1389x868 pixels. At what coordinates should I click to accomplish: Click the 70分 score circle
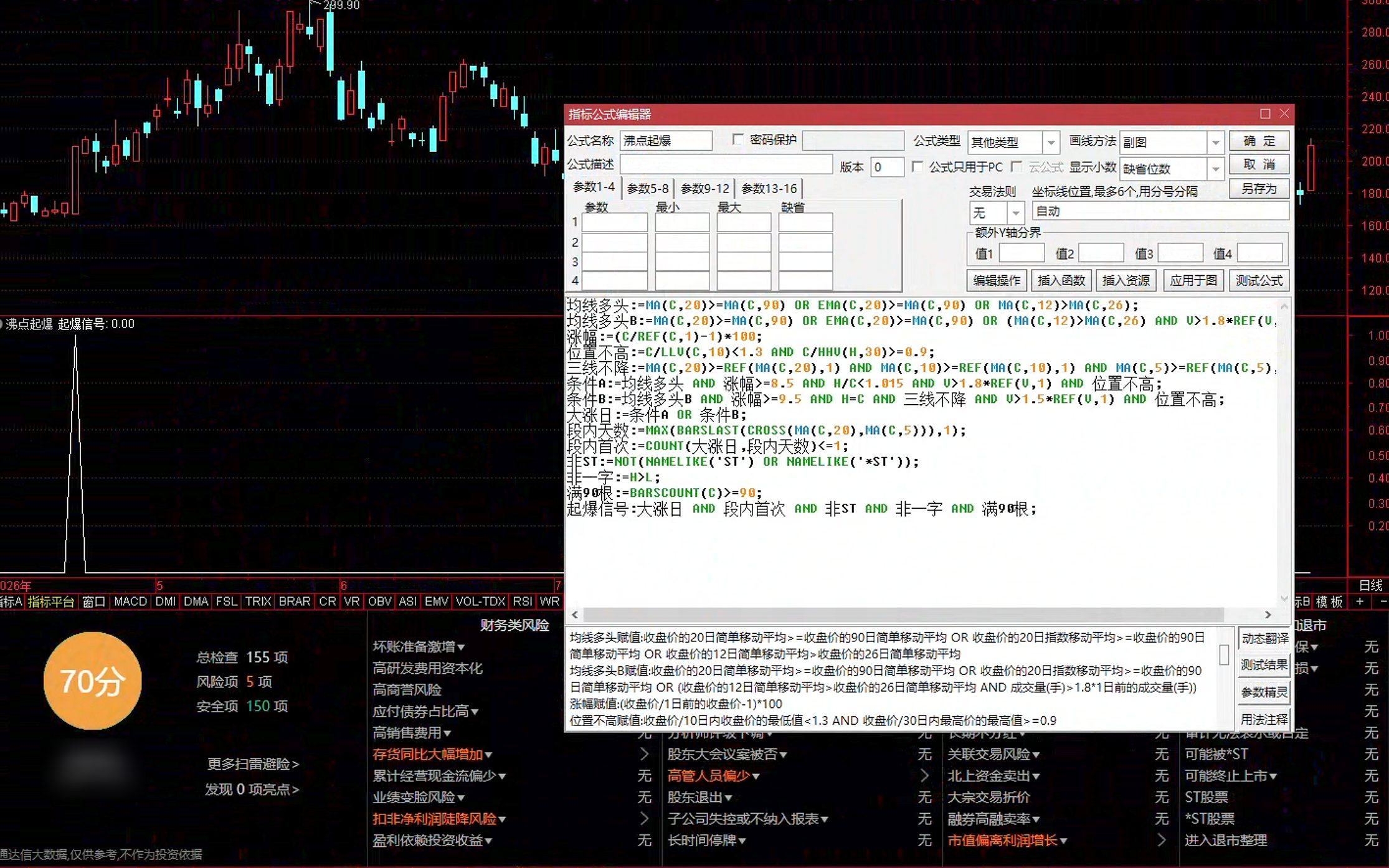pyautogui.click(x=92, y=681)
